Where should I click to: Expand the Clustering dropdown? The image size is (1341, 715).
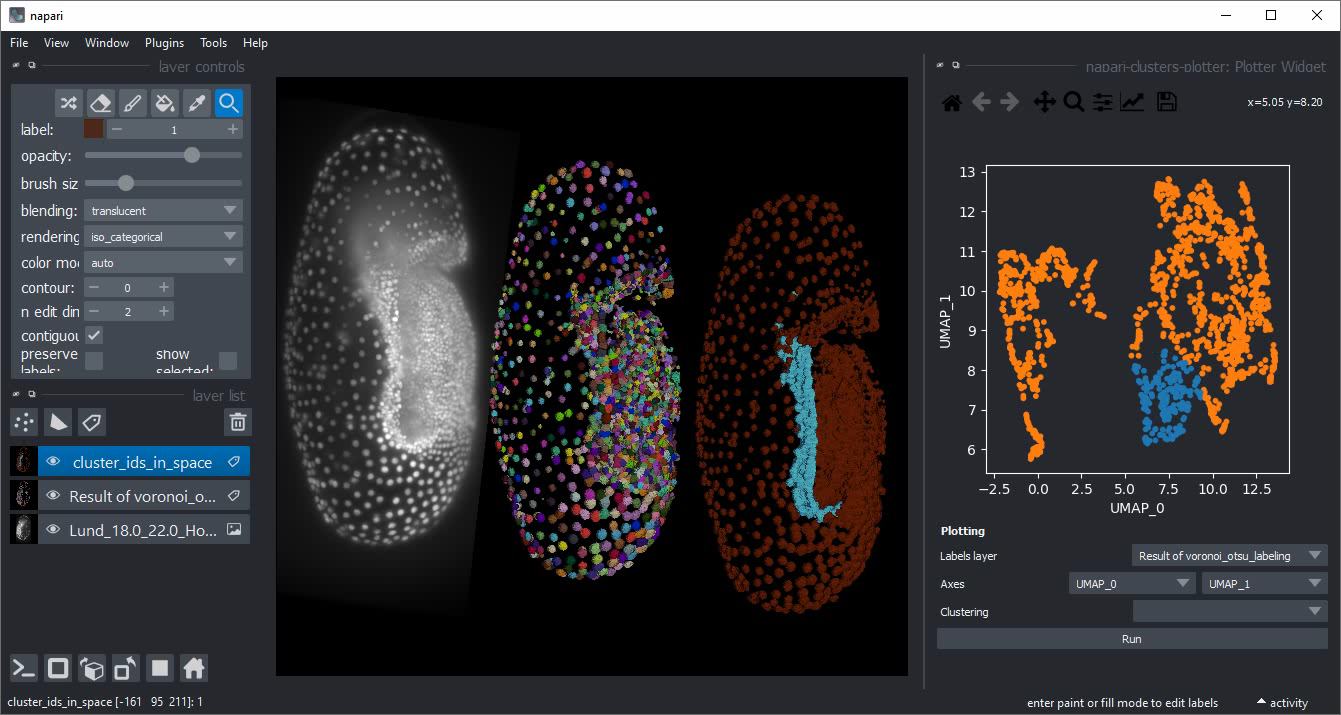[x=1230, y=611]
